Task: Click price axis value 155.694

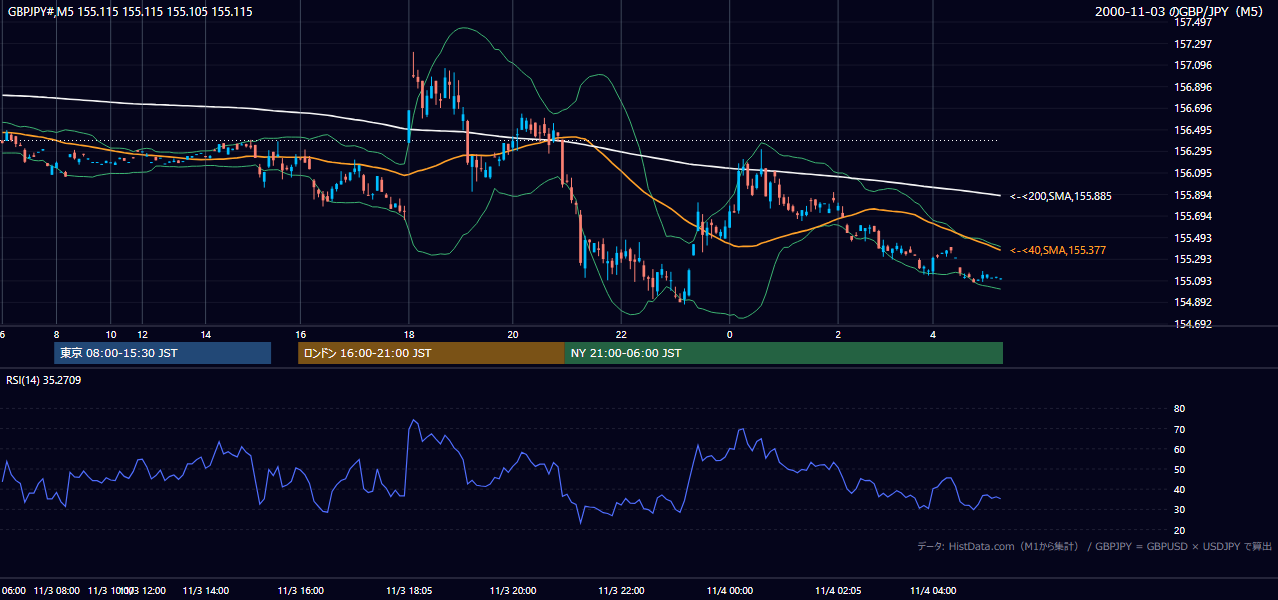Action: click(x=1194, y=216)
